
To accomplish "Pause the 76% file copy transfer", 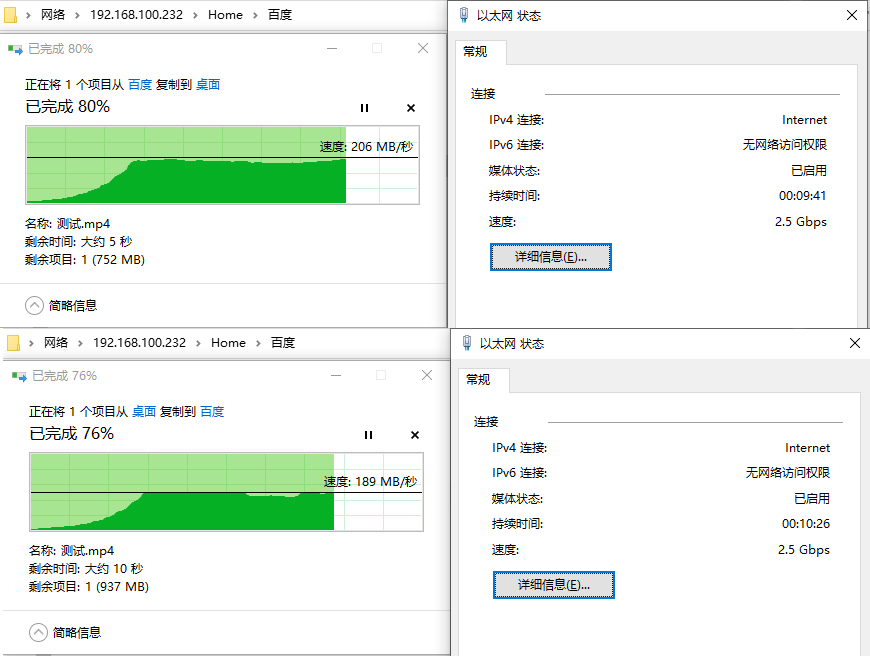I will click(x=368, y=435).
